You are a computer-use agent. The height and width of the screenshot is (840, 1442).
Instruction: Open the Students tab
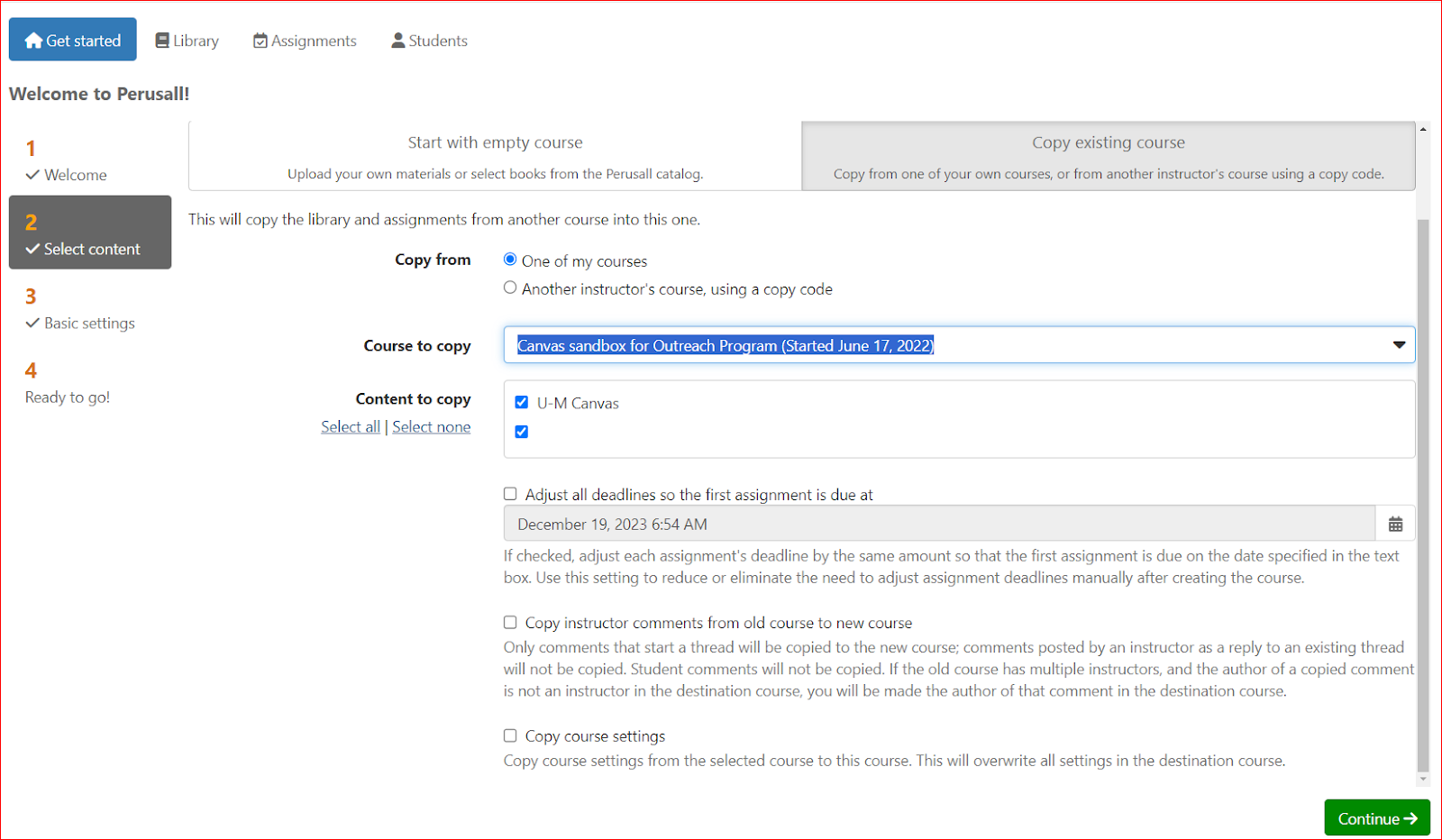(430, 41)
